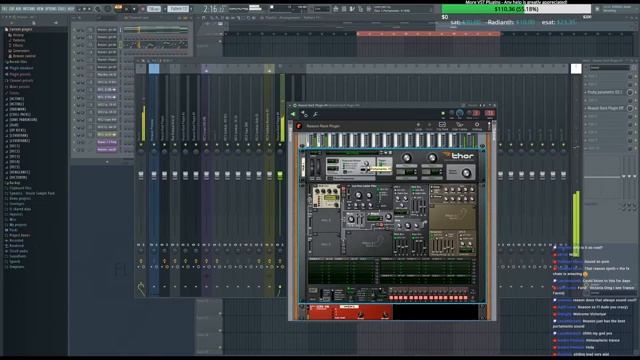Toggle Reason Rack Plugin FX enable
The height and width of the screenshot is (360, 640).
(630, 108)
